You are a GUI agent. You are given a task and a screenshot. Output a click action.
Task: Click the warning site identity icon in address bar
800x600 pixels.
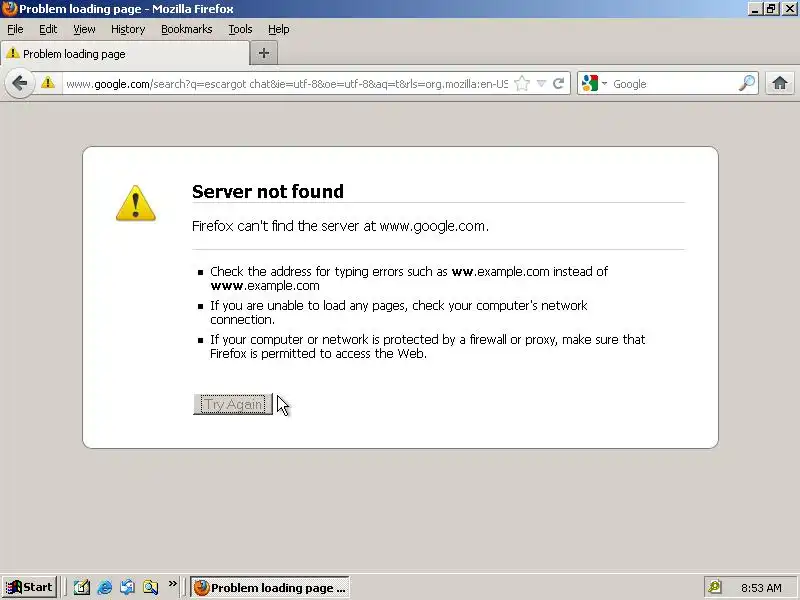[48, 83]
